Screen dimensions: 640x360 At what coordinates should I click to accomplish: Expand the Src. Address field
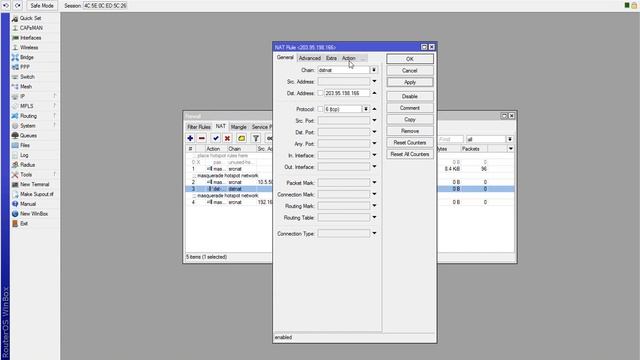tap(374, 82)
